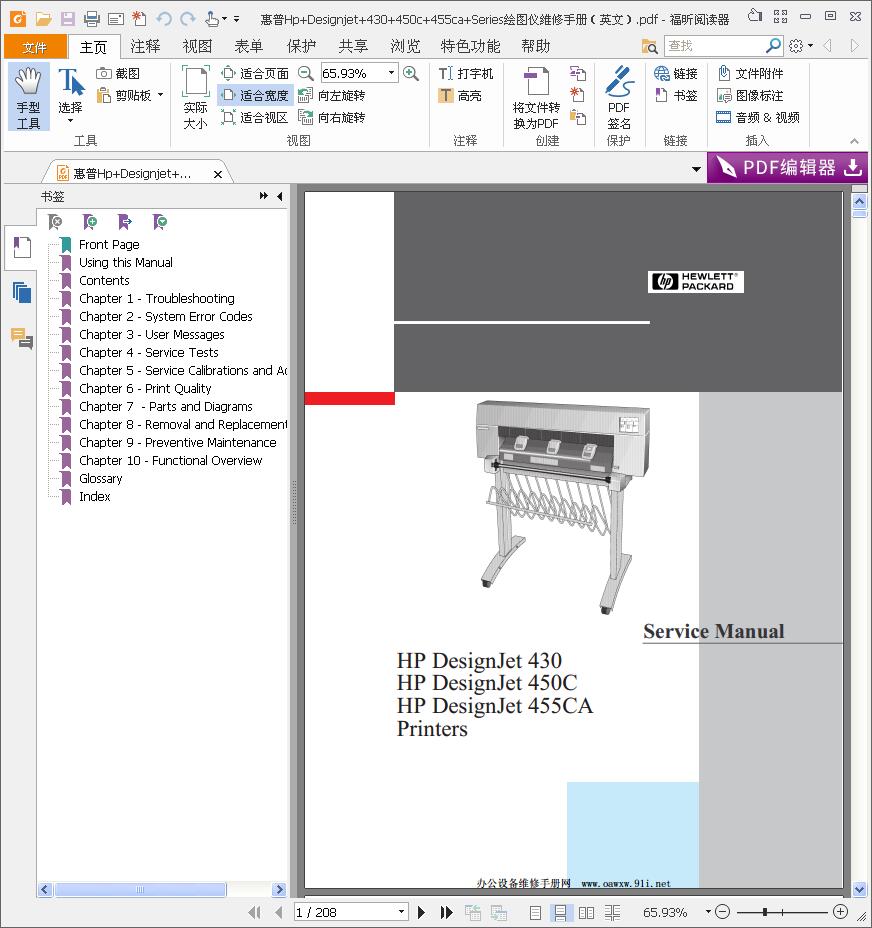
Task: Switch to the Form (表单) tab
Action: coord(249,46)
